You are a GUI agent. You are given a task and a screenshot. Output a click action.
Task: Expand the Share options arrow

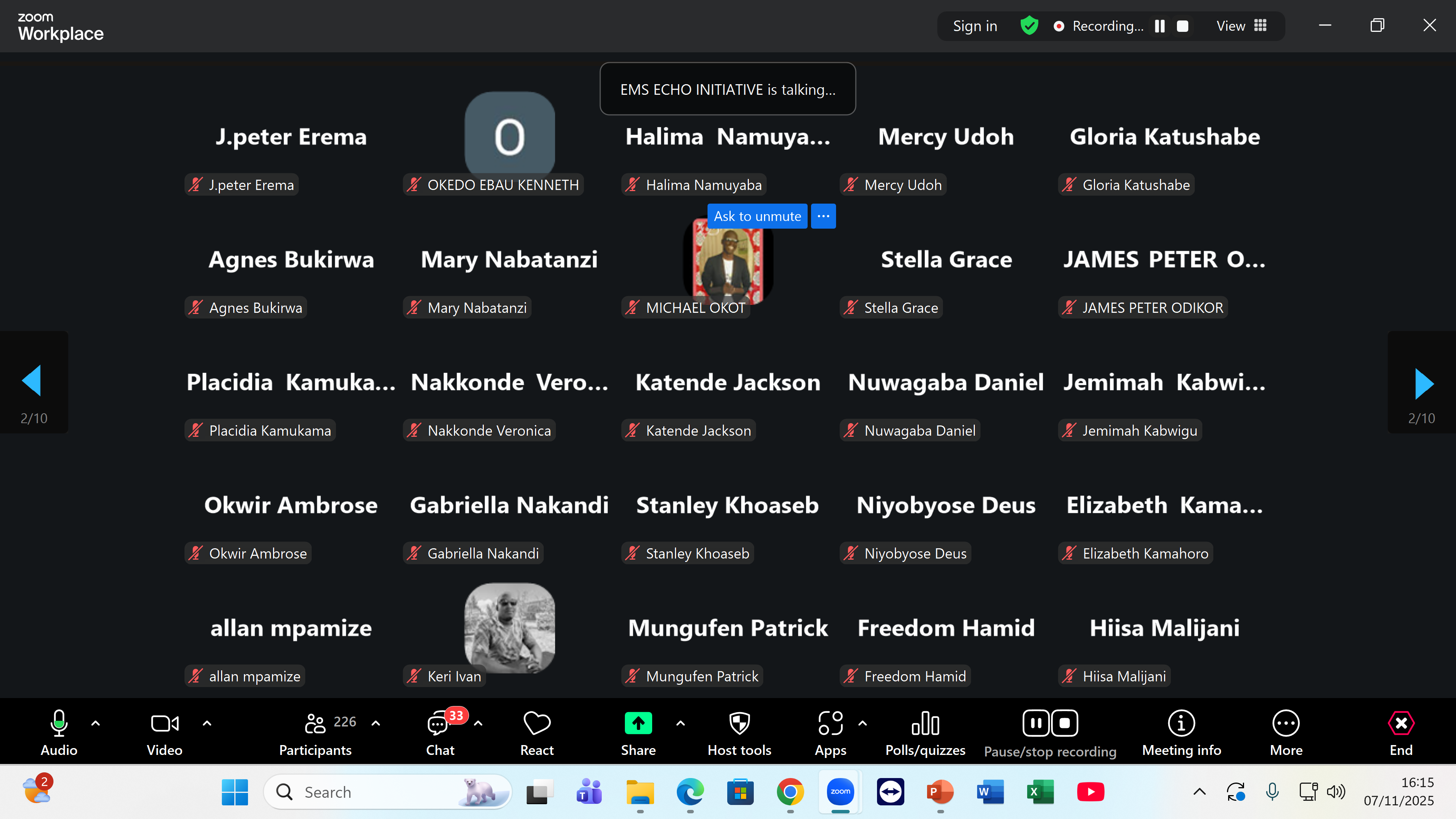[x=681, y=723]
